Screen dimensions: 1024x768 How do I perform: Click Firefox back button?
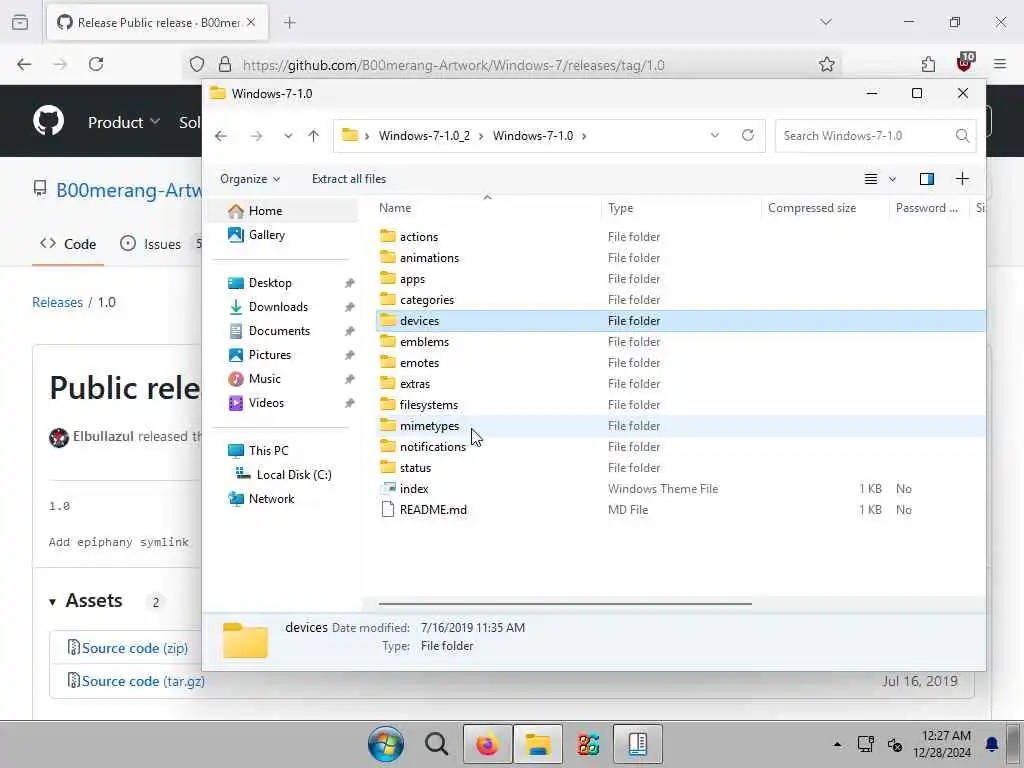point(24,64)
